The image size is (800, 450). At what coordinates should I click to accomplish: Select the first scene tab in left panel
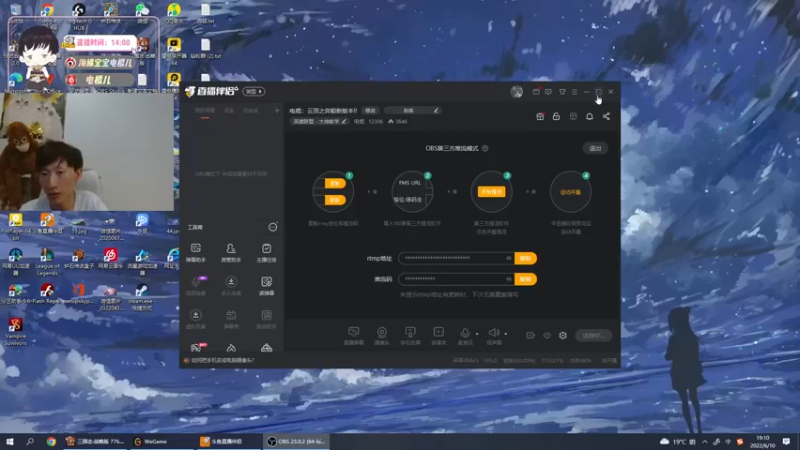click(205, 110)
